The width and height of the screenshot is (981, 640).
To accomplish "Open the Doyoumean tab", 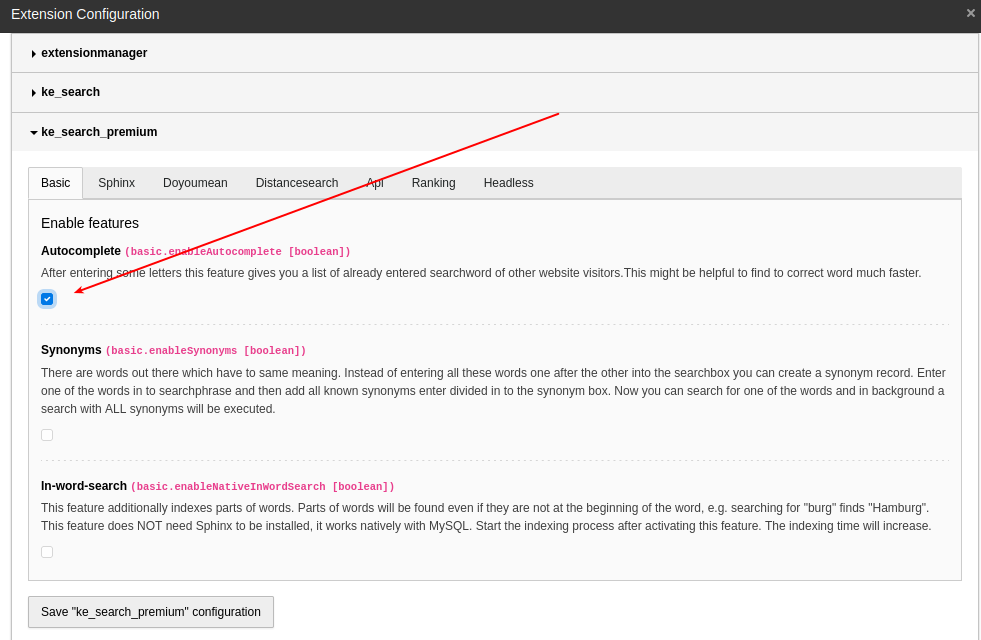I will tap(195, 183).
